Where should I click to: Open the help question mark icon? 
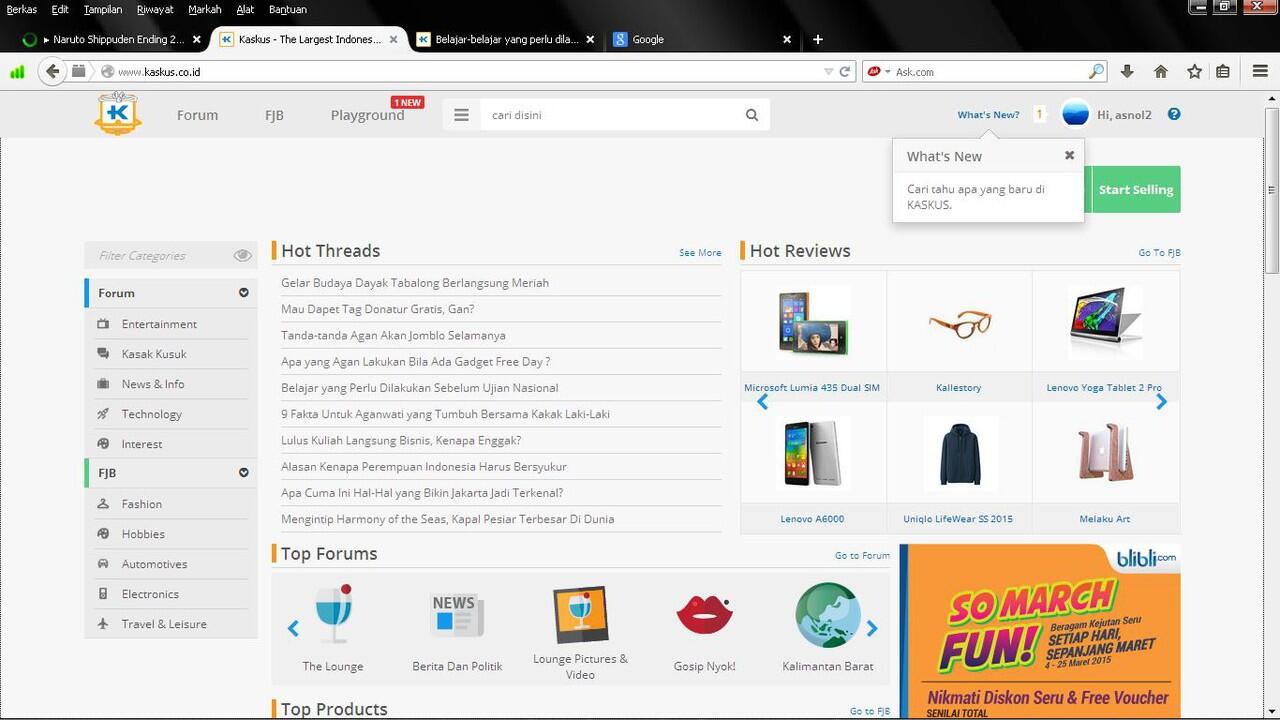point(1174,114)
